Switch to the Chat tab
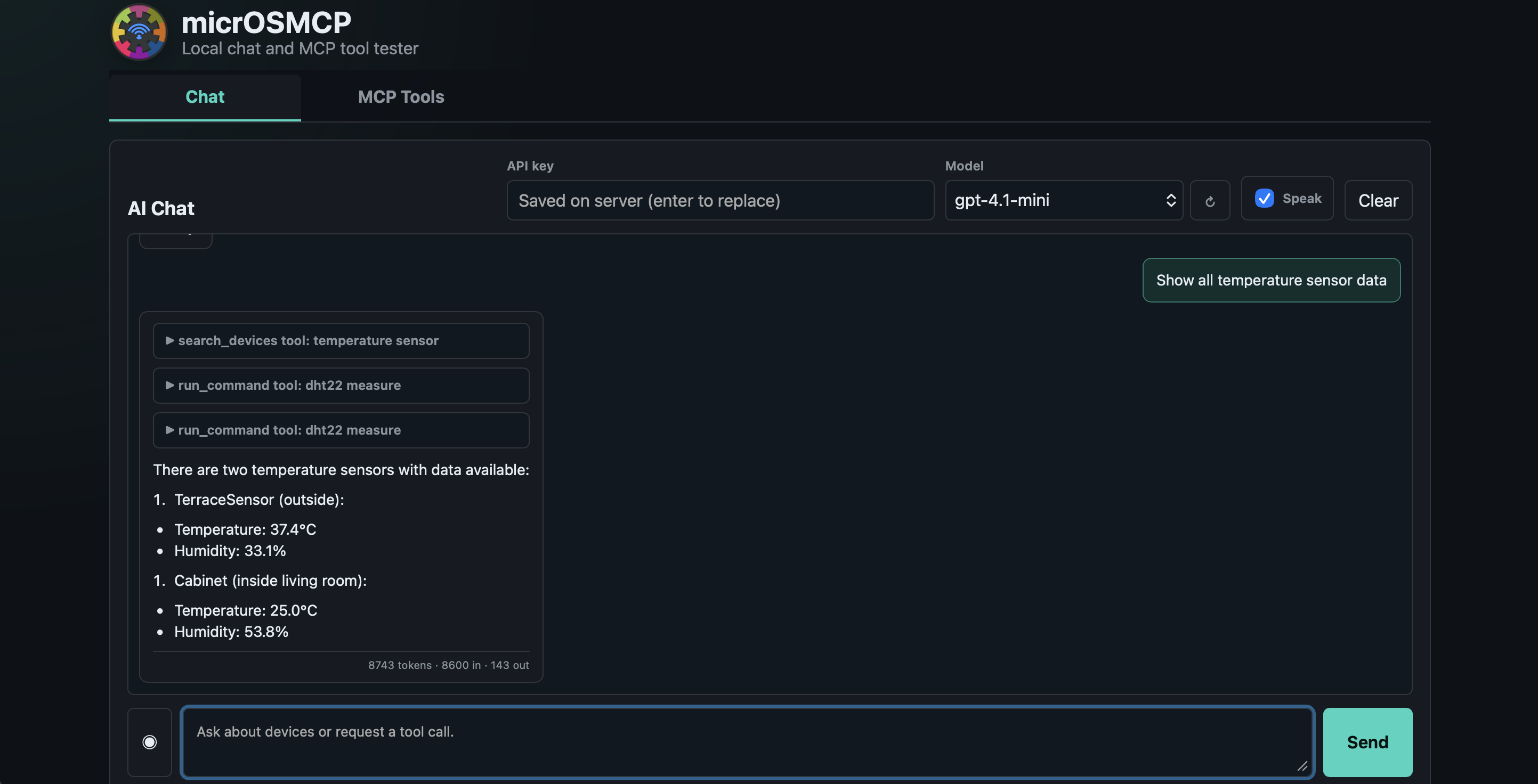Image resolution: width=1538 pixels, height=784 pixels. click(x=205, y=96)
